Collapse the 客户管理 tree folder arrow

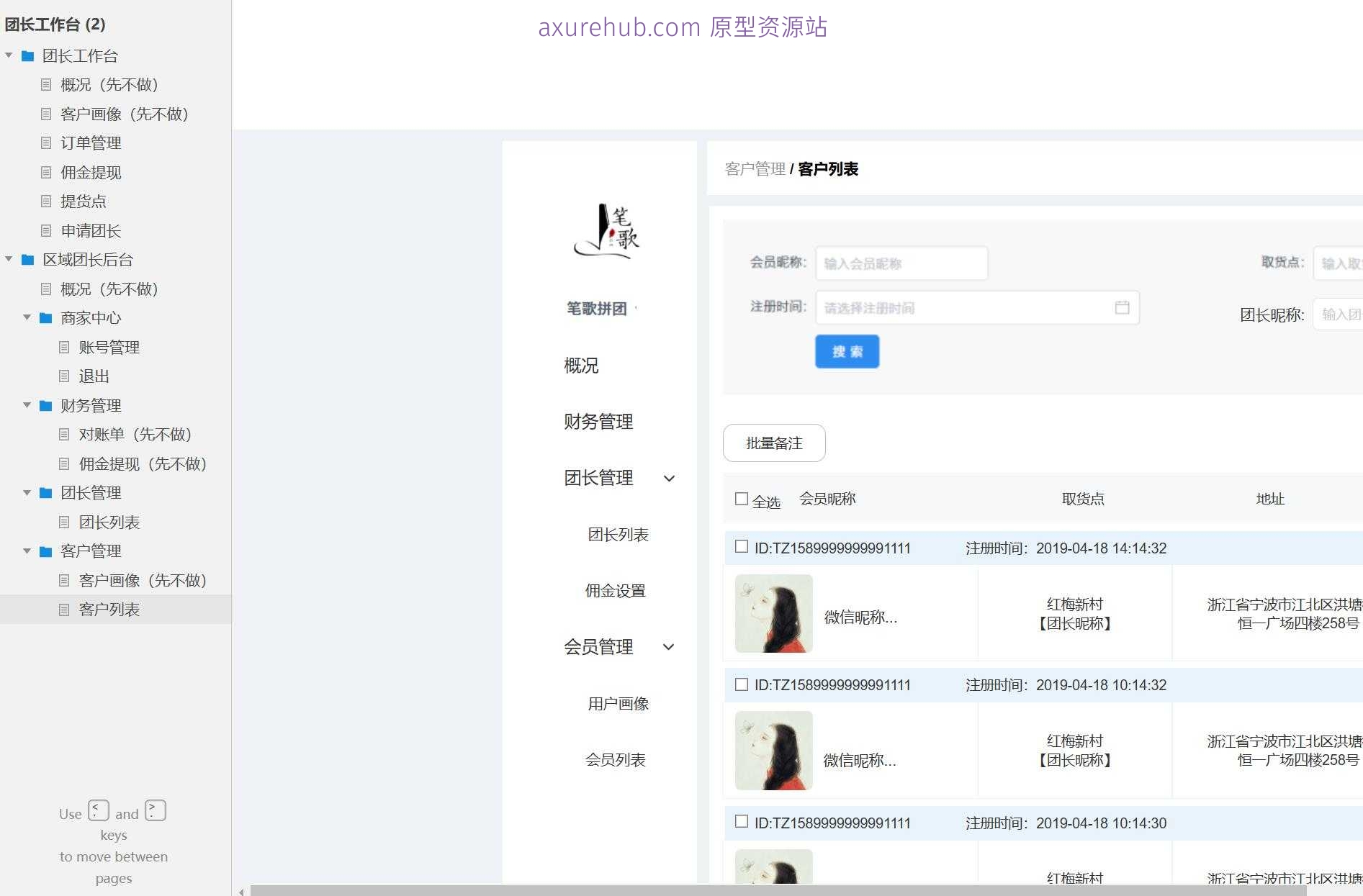tap(27, 551)
